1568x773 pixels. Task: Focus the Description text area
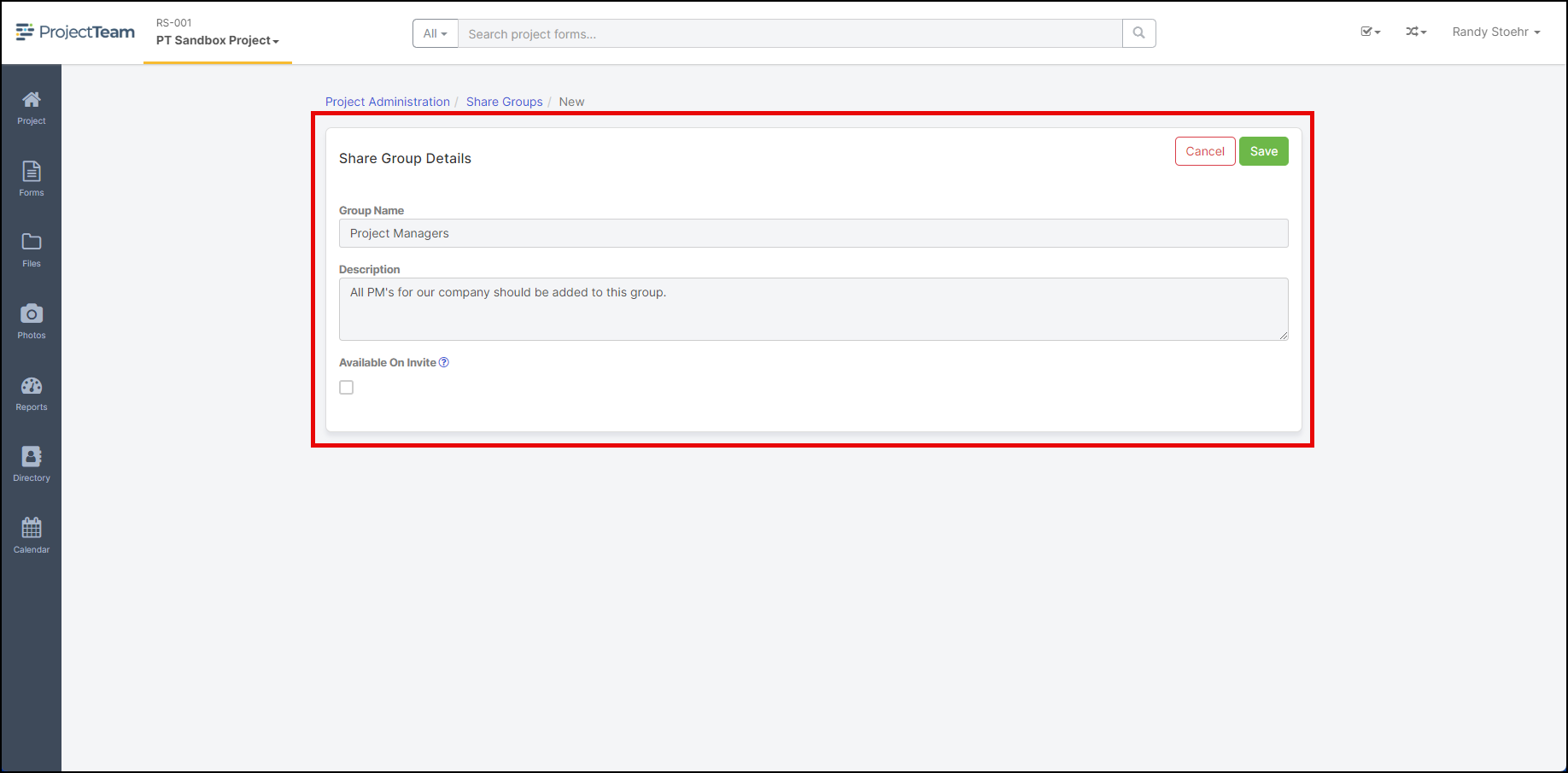[x=813, y=309]
